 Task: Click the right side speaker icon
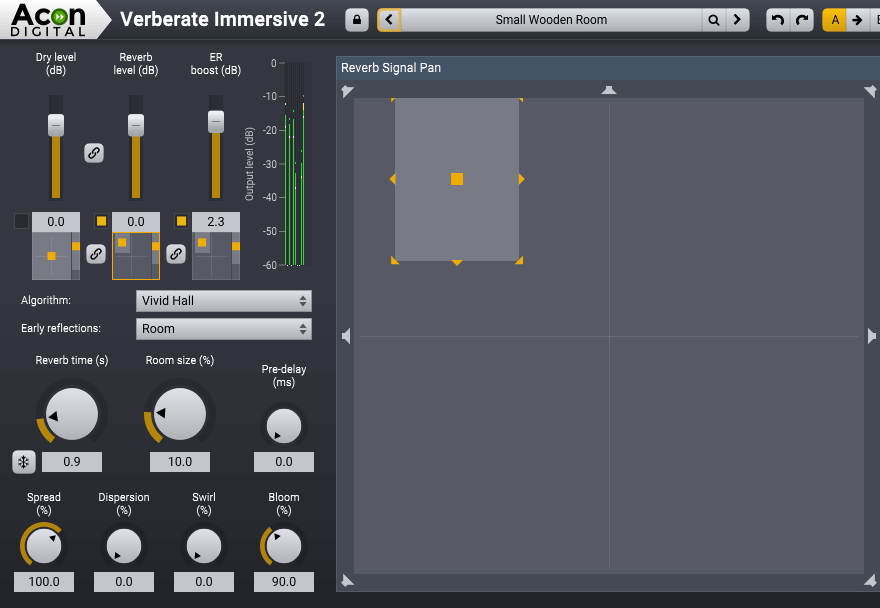click(872, 336)
